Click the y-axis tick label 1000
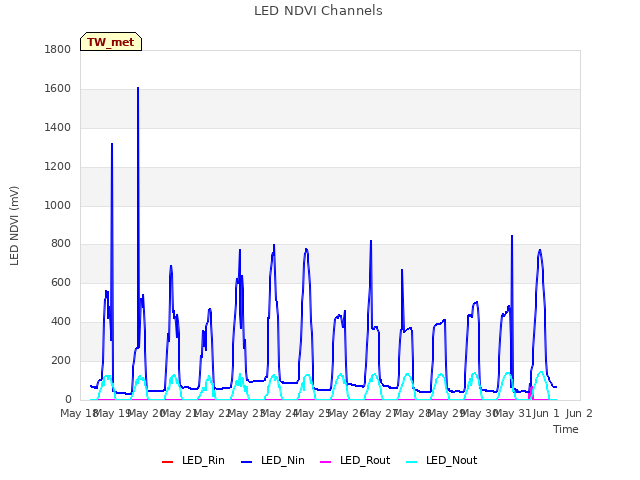This screenshot has width=640, height=480. (58, 205)
